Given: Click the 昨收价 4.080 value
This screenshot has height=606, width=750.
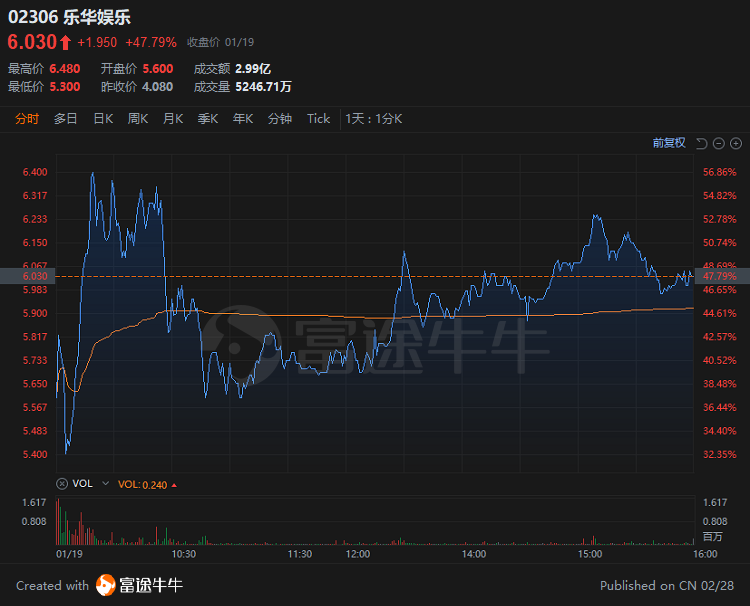Looking at the screenshot, I should tap(158, 87).
